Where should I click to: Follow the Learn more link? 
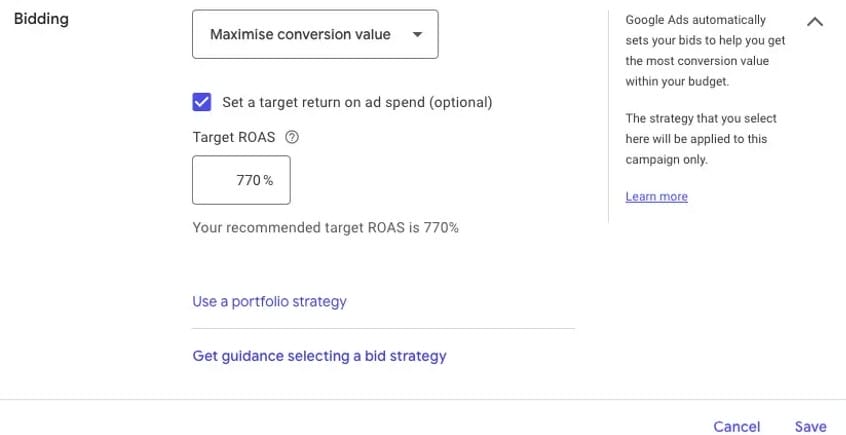tap(656, 196)
